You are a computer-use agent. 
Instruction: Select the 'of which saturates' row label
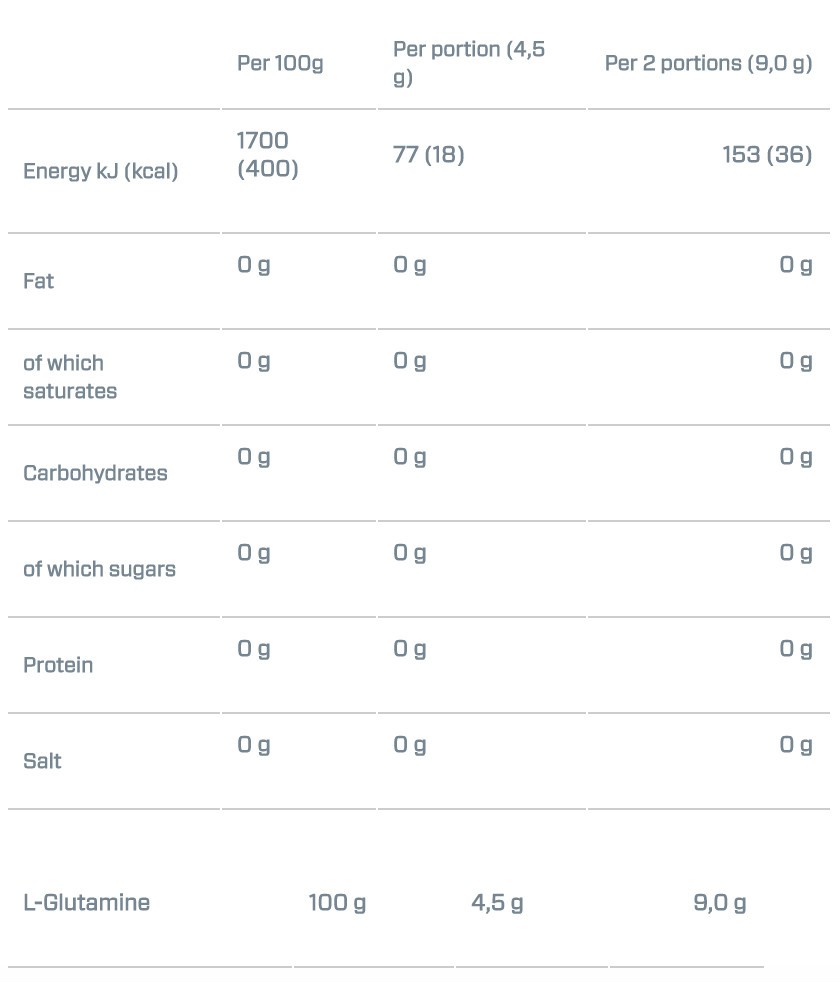[69, 377]
